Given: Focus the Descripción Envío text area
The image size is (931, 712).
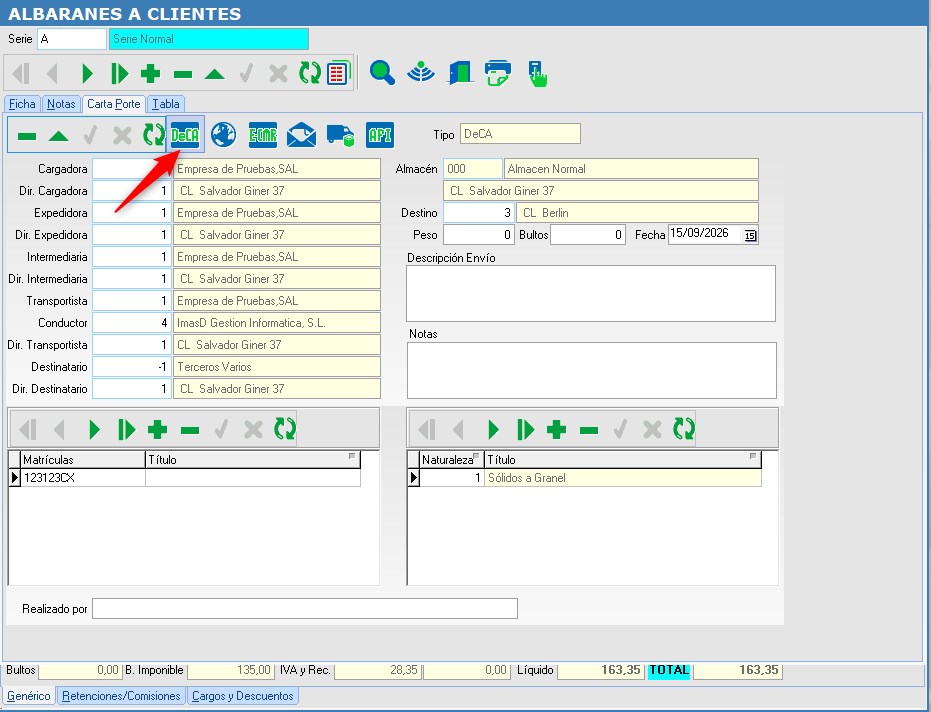Looking at the screenshot, I should (591, 293).
